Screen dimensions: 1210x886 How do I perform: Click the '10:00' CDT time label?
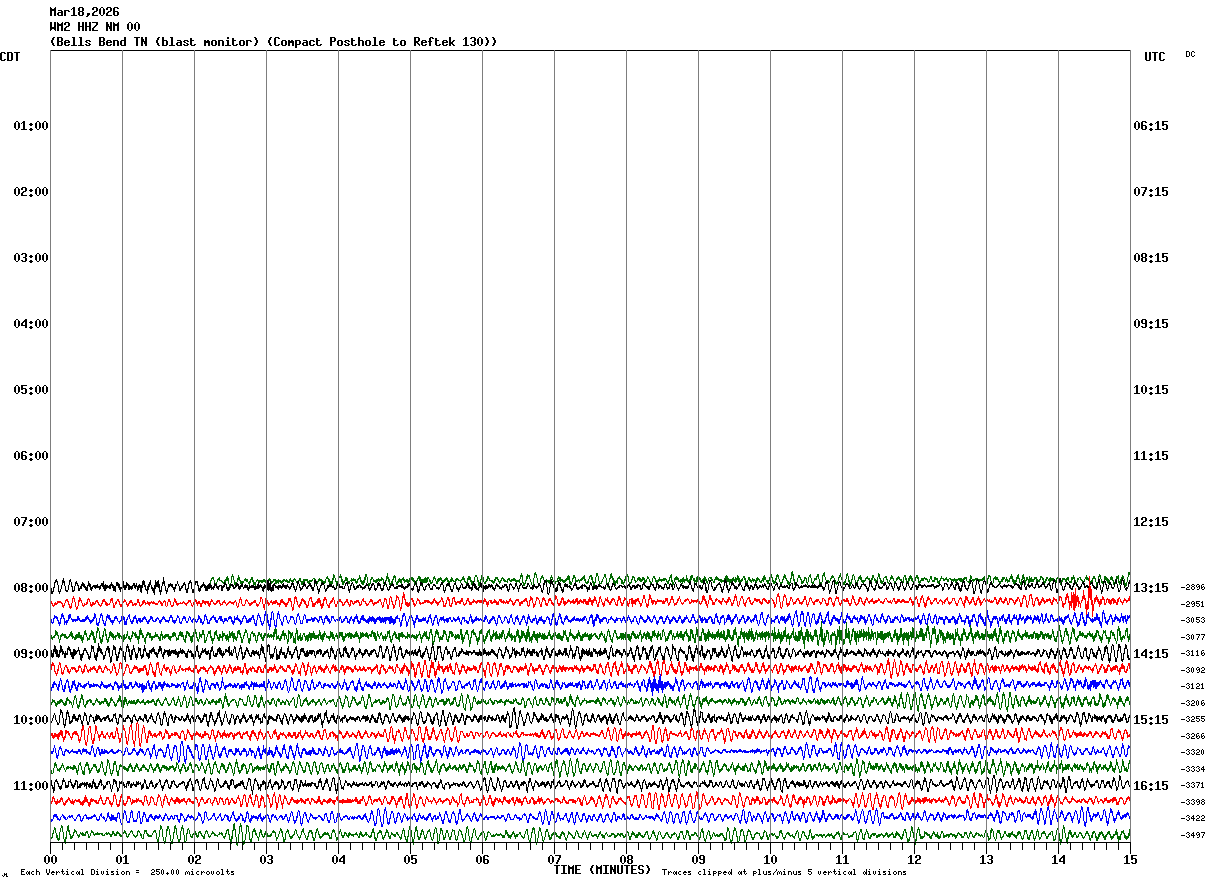[31, 720]
